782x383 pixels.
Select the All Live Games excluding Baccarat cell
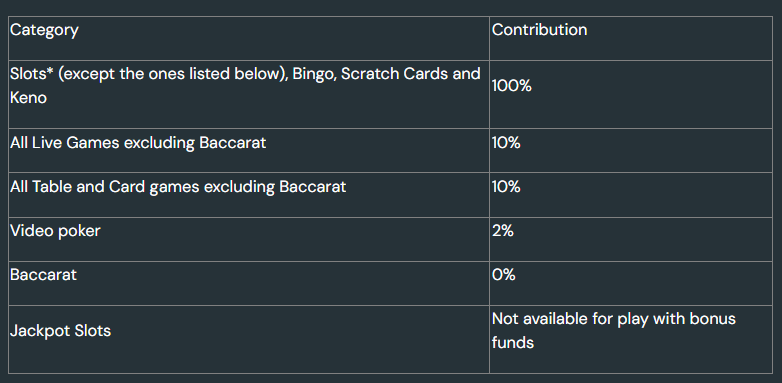[249, 151]
